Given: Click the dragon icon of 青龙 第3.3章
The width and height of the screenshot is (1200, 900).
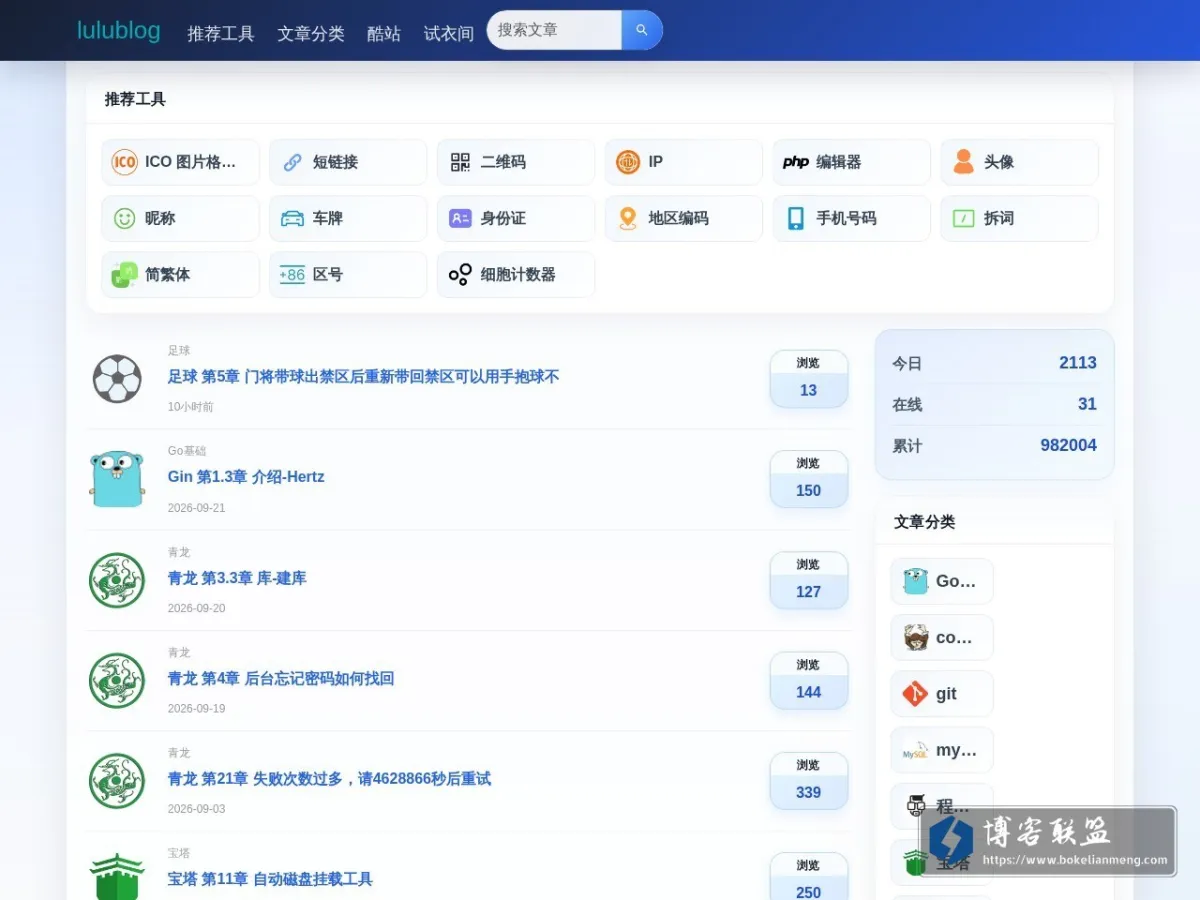Looking at the screenshot, I should point(117,580).
